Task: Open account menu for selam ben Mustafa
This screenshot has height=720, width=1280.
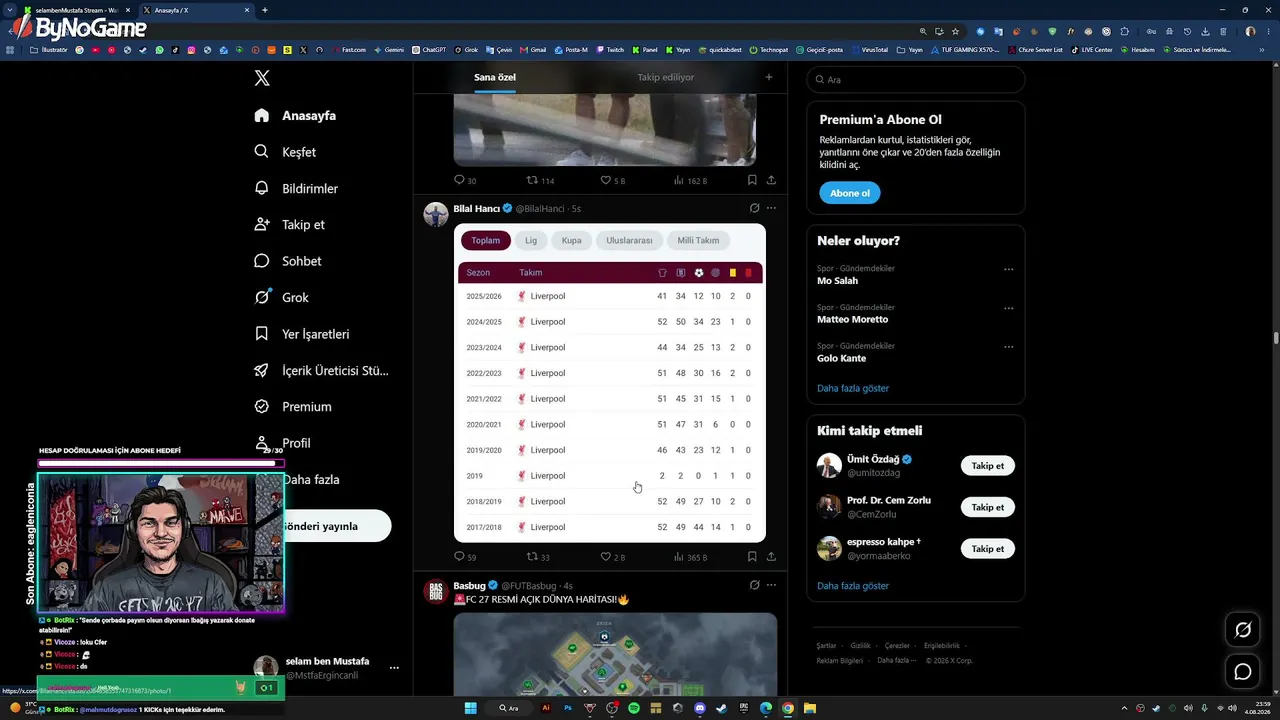Action: 394,667
